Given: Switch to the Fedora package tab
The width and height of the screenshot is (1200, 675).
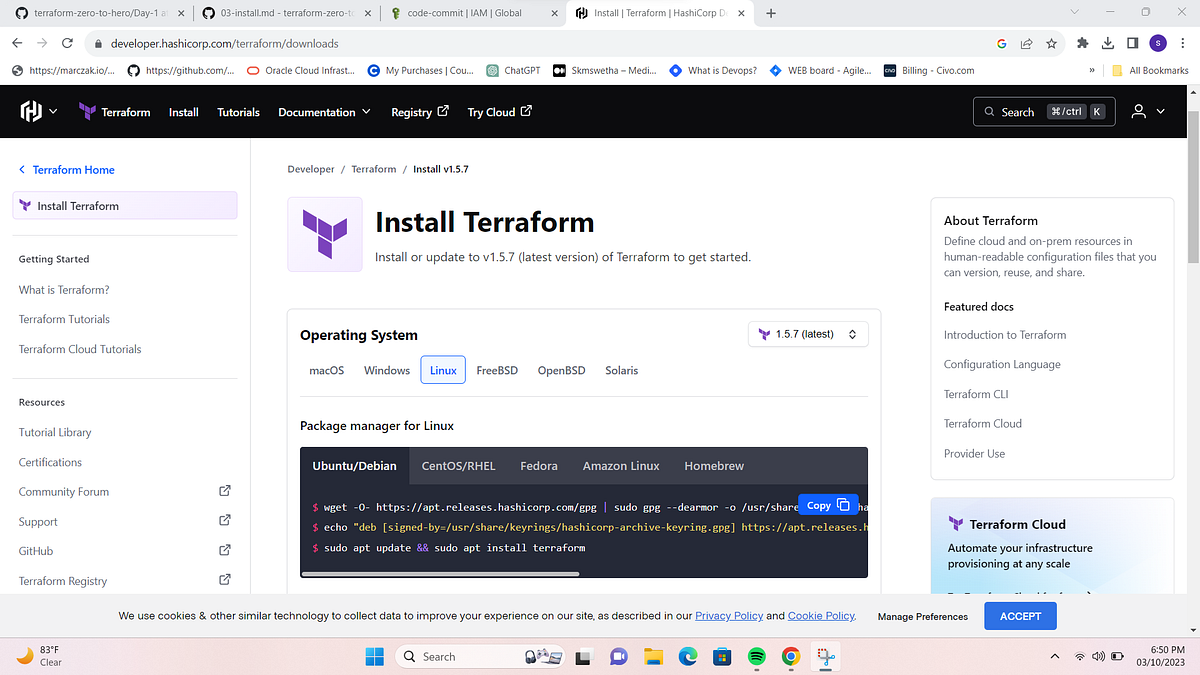Looking at the screenshot, I should (x=539, y=466).
